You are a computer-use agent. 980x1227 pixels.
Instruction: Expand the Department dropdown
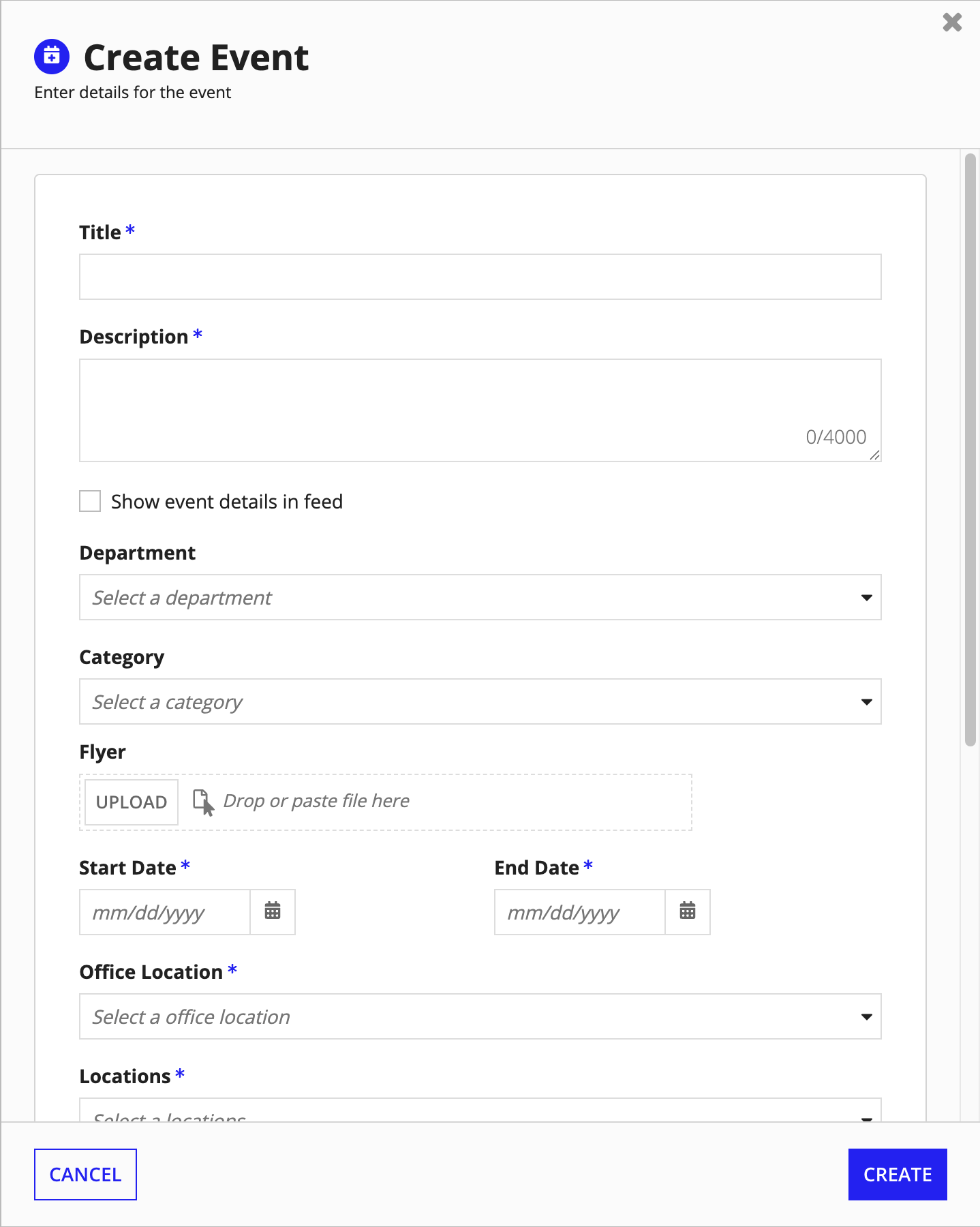[x=480, y=597]
